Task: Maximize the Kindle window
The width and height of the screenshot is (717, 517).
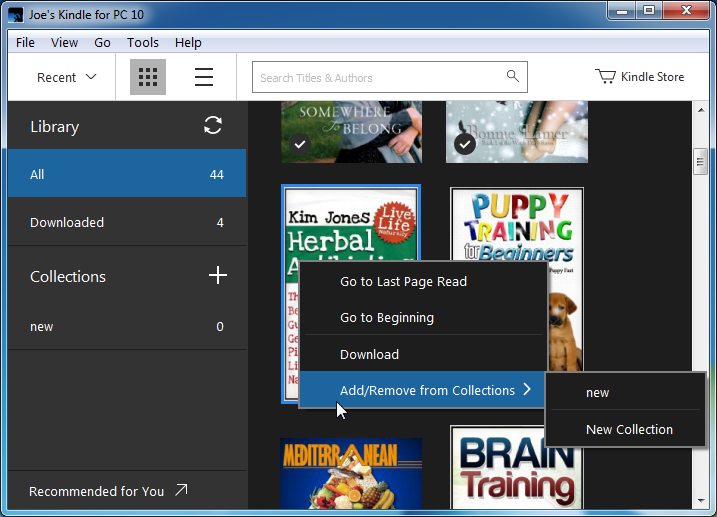Action: 648,11
